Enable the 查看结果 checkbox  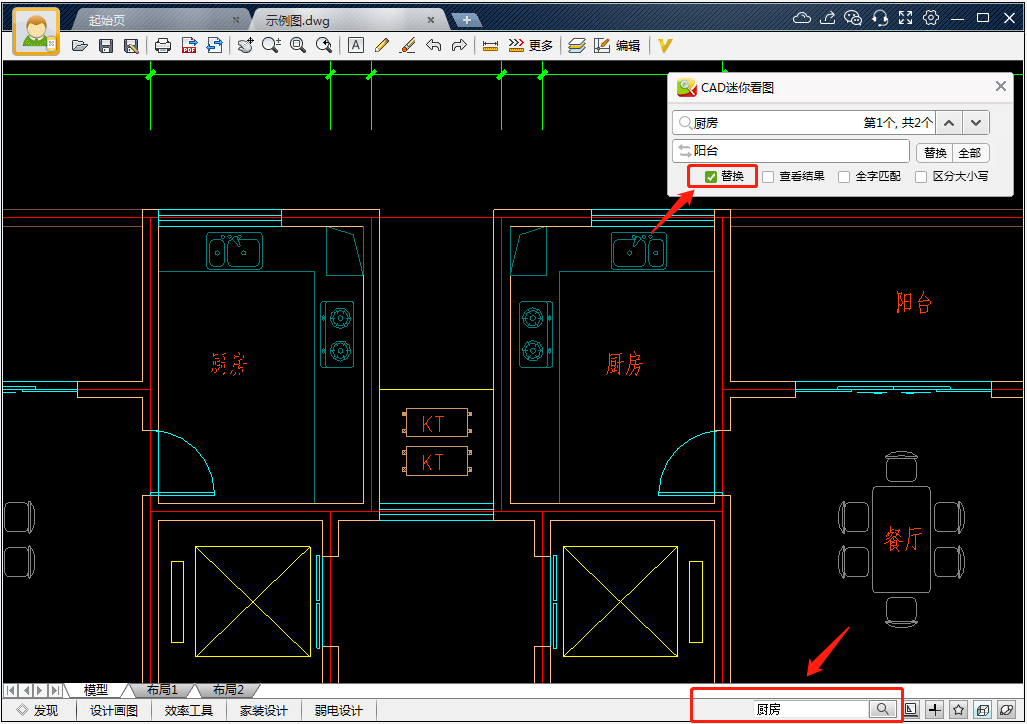[769, 177]
